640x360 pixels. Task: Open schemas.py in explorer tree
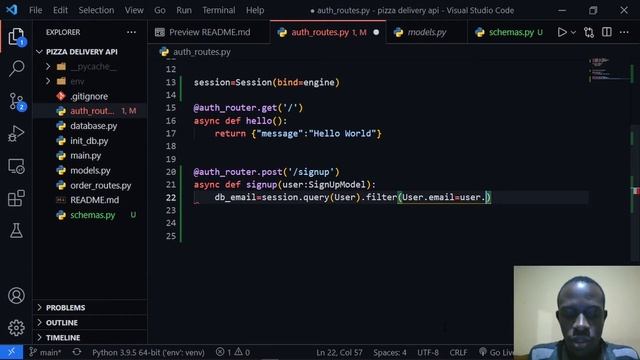90,215
